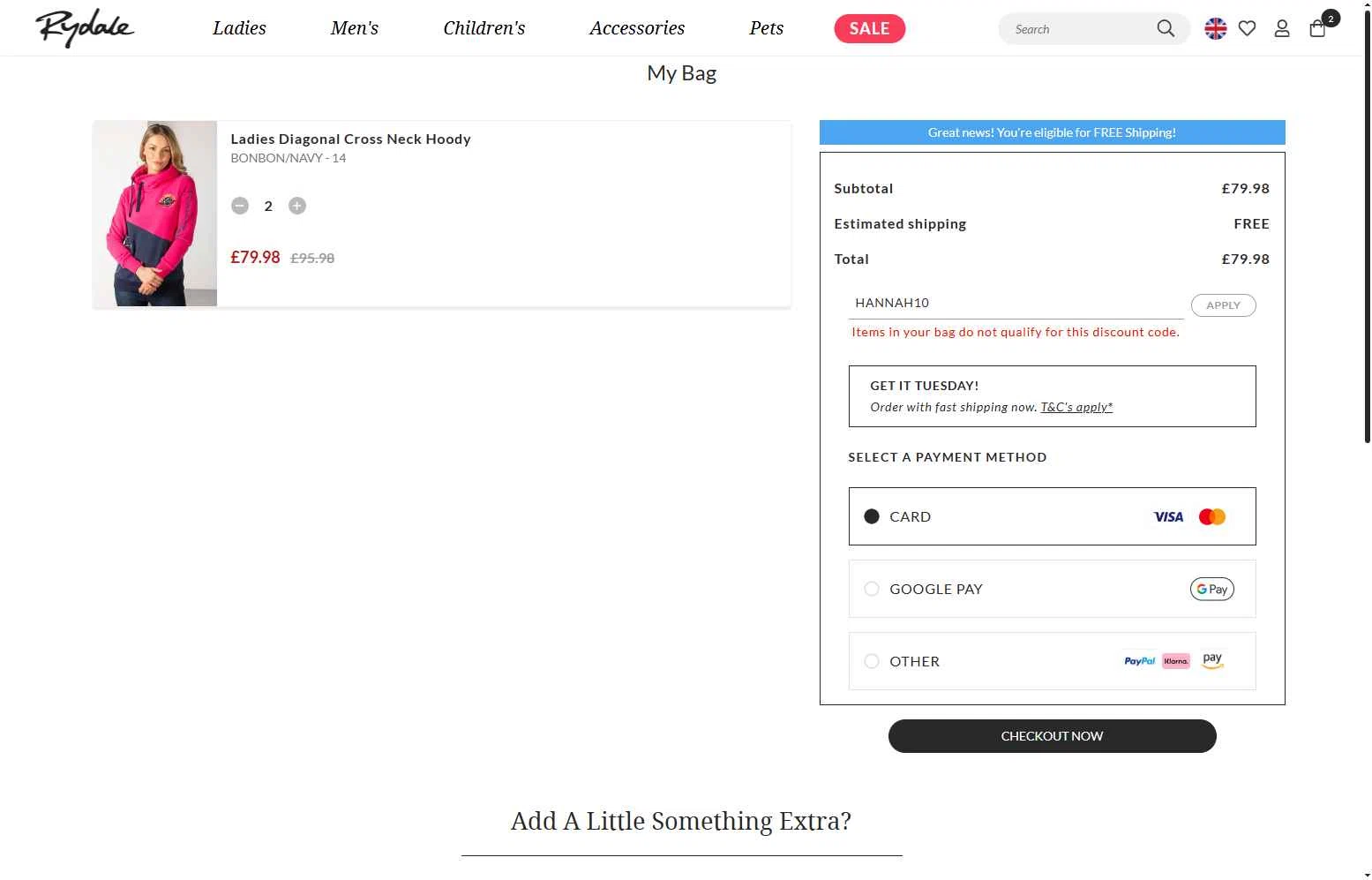Go to the SALE section
This screenshot has width=1372, height=880.
(870, 29)
